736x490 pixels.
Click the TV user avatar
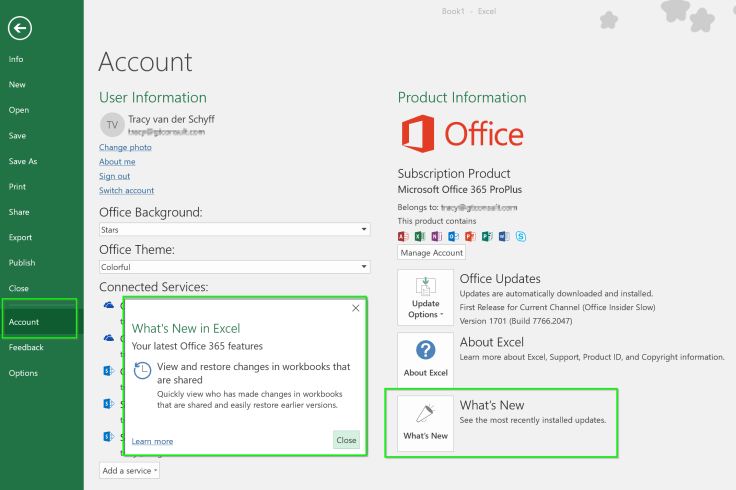pyautogui.click(x=111, y=124)
